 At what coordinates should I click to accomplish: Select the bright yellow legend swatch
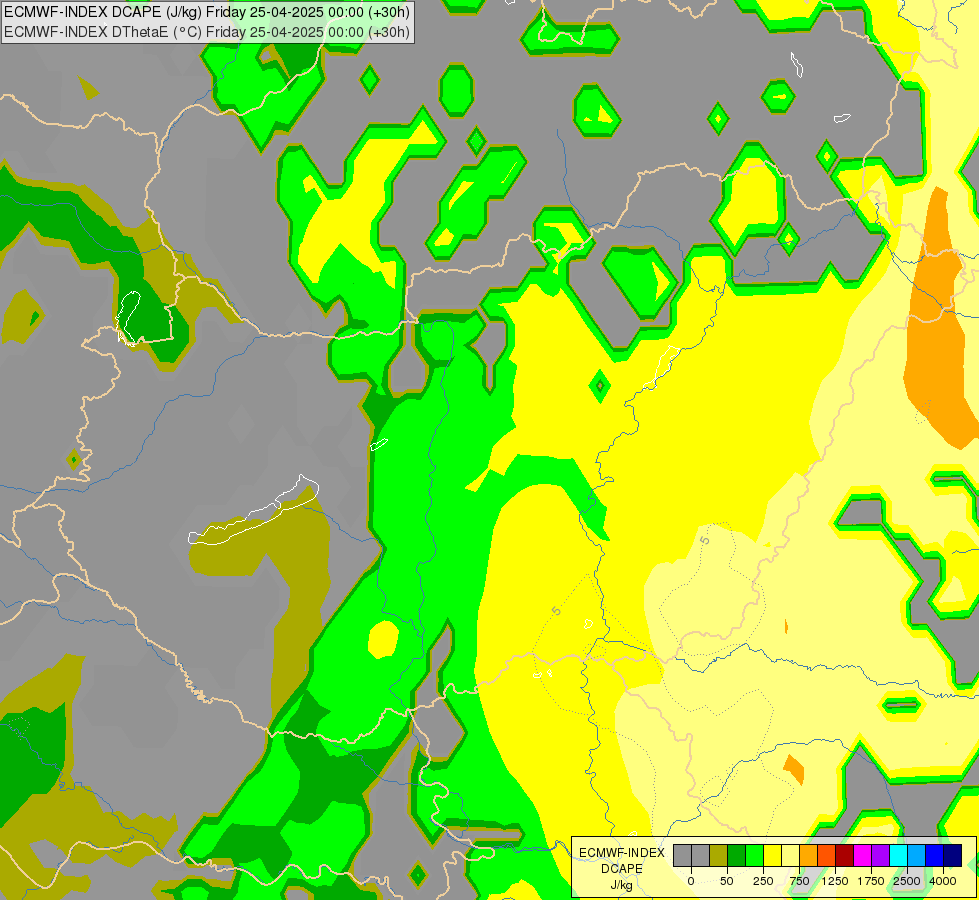tap(772, 855)
